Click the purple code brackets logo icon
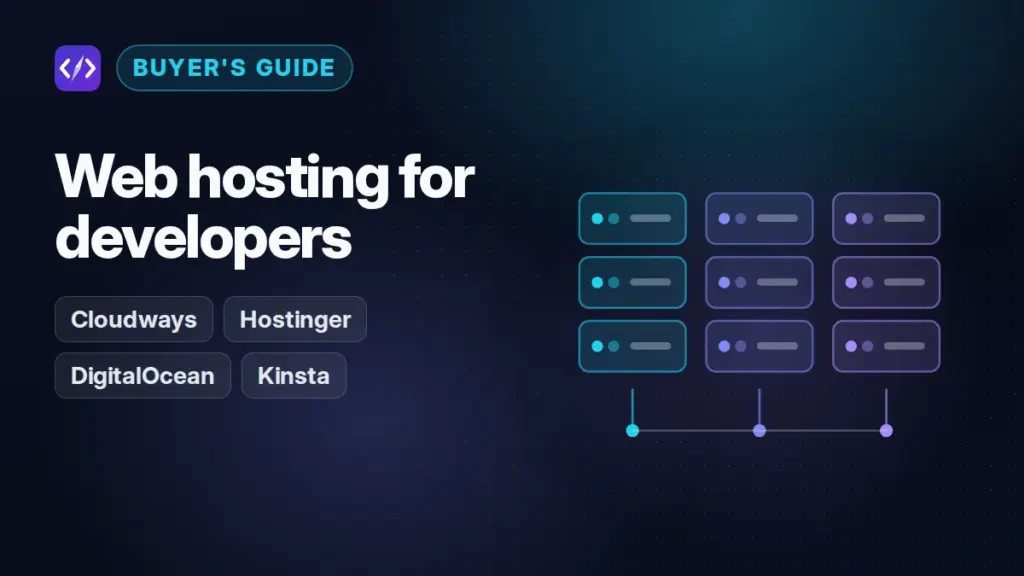1024x576 pixels. tap(78, 68)
